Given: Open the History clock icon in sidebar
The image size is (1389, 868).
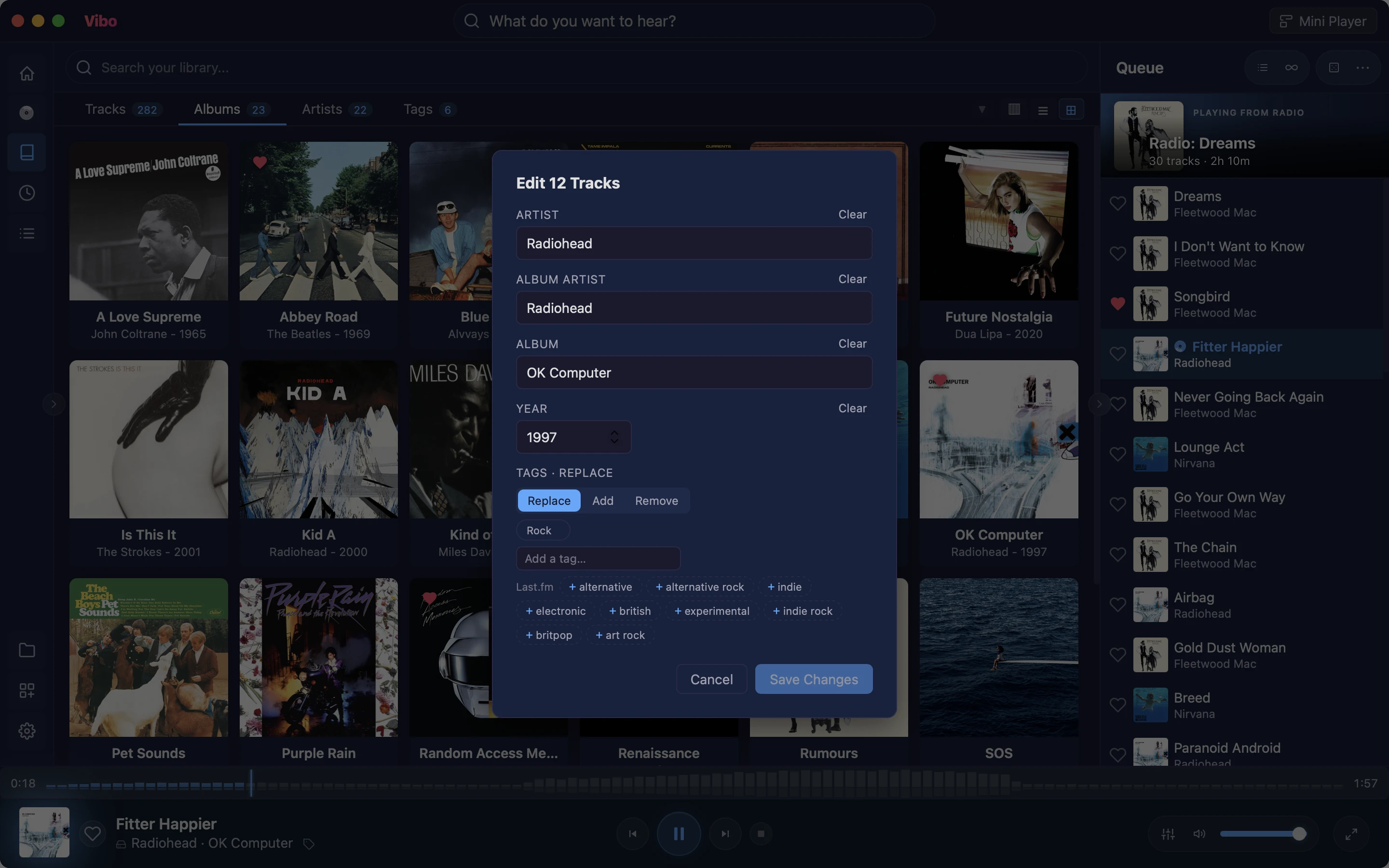Looking at the screenshot, I should click(27, 193).
